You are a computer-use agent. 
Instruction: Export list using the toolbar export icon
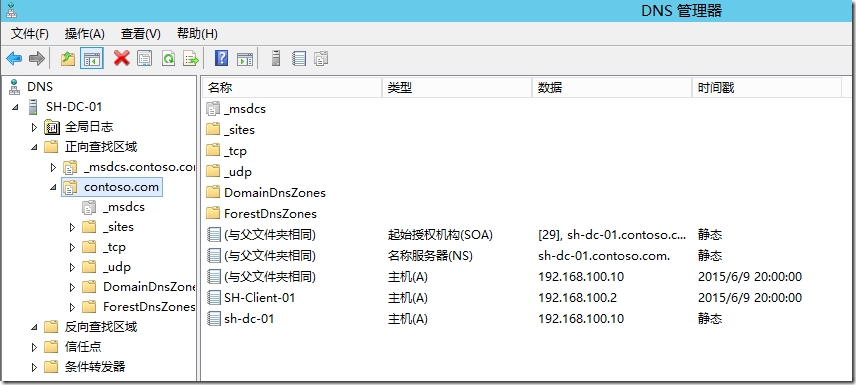point(191,58)
